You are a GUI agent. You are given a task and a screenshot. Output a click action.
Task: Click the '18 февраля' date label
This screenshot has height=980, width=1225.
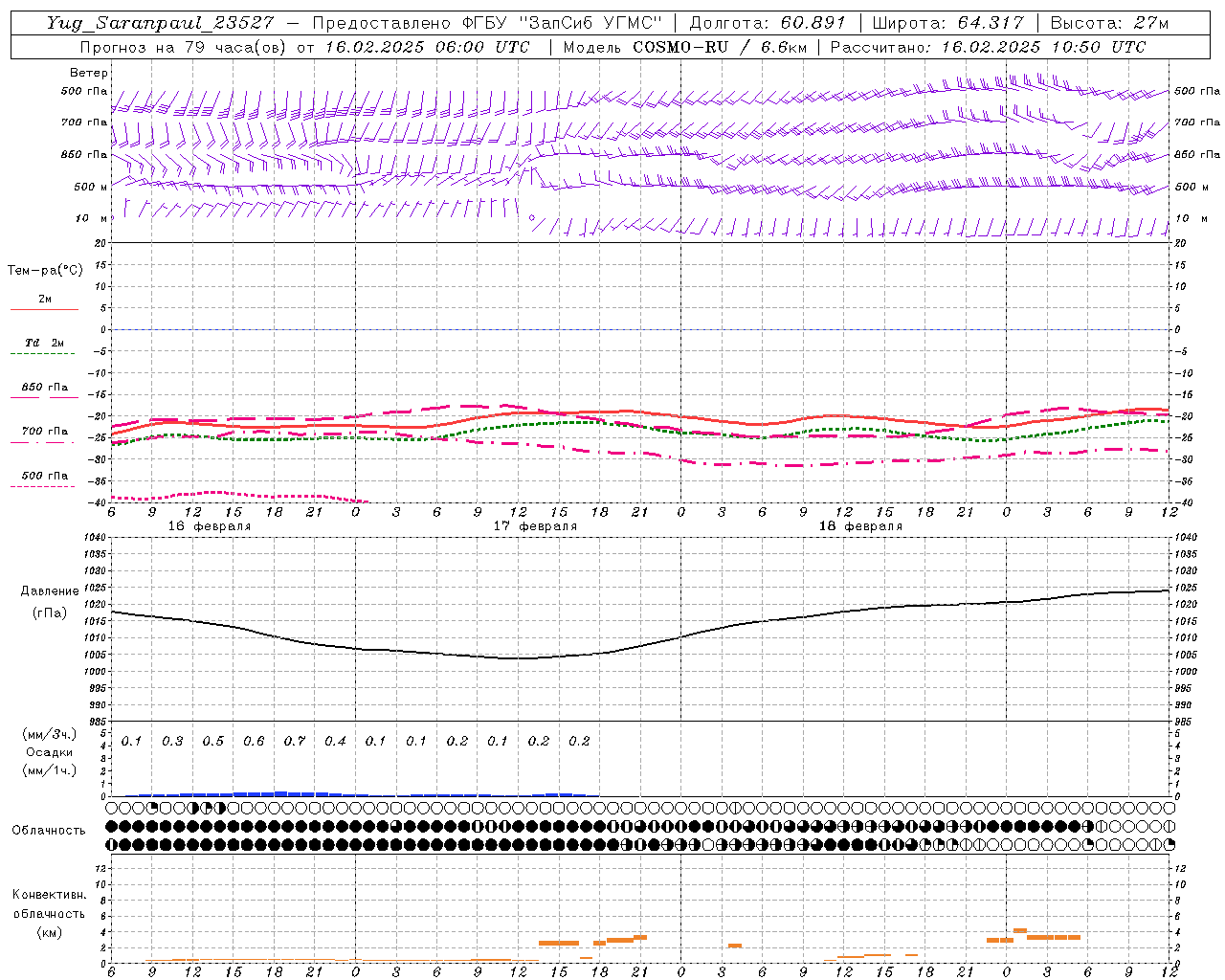[860, 526]
